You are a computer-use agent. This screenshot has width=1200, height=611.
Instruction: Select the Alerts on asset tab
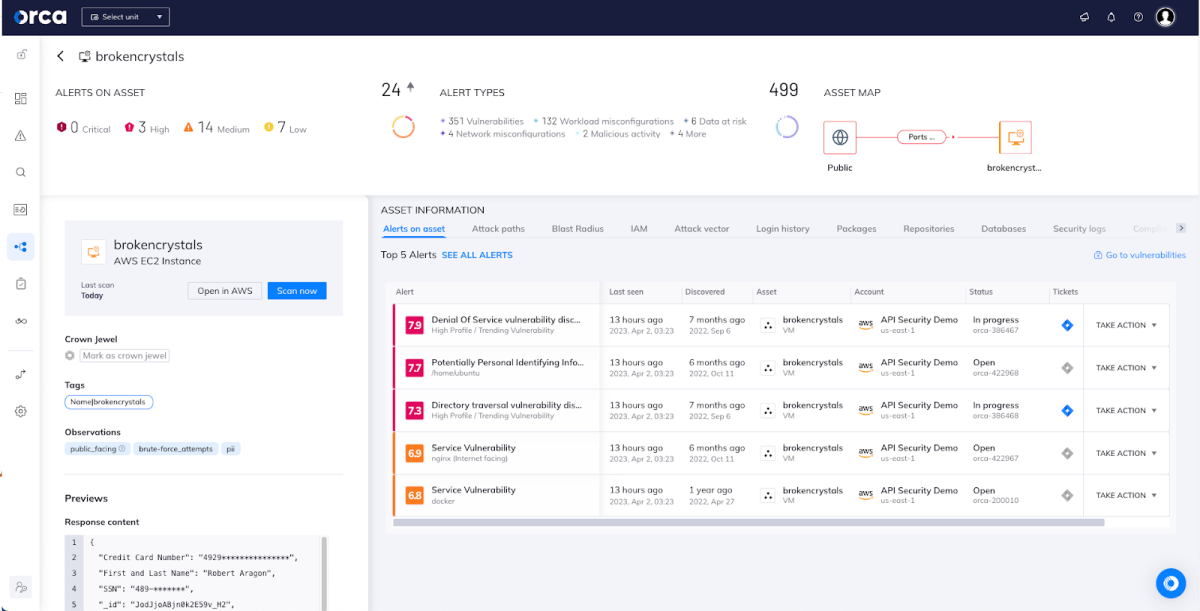[414, 229]
